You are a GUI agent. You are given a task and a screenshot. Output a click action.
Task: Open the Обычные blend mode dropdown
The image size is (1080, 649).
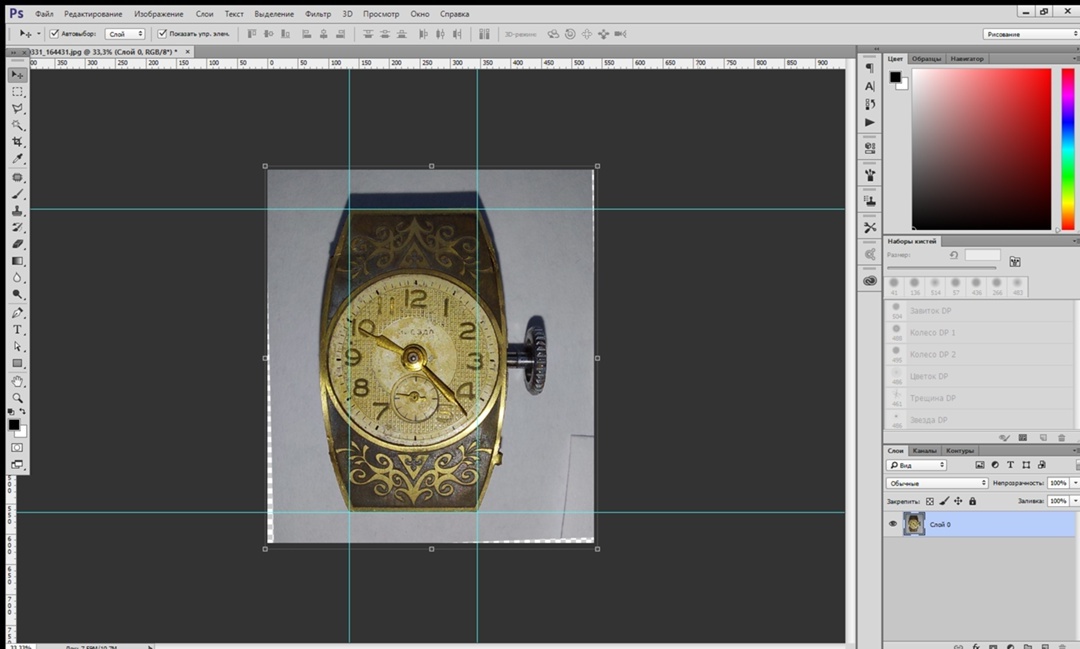click(x=937, y=483)
